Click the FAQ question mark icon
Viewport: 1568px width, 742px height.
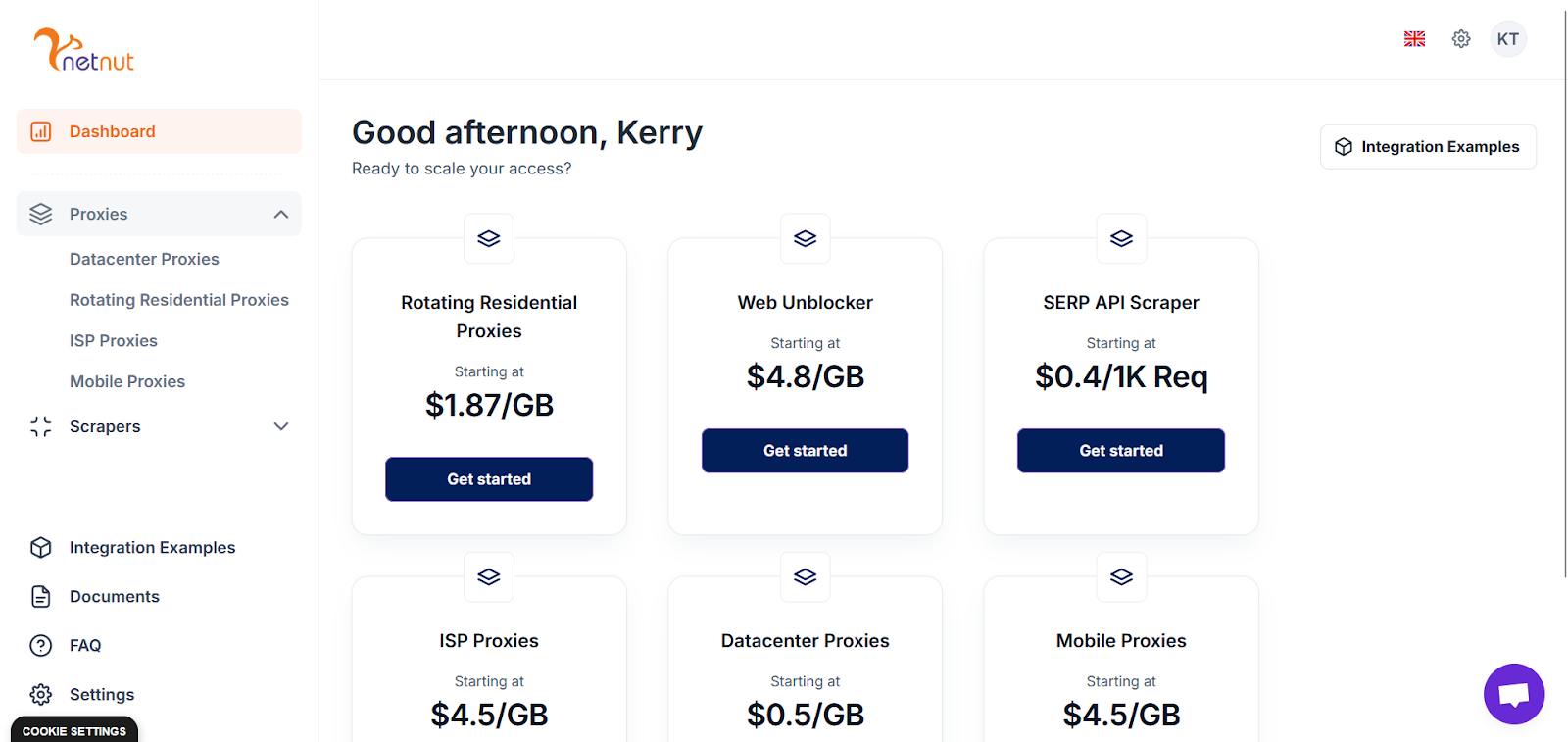[x=41, y=645]
